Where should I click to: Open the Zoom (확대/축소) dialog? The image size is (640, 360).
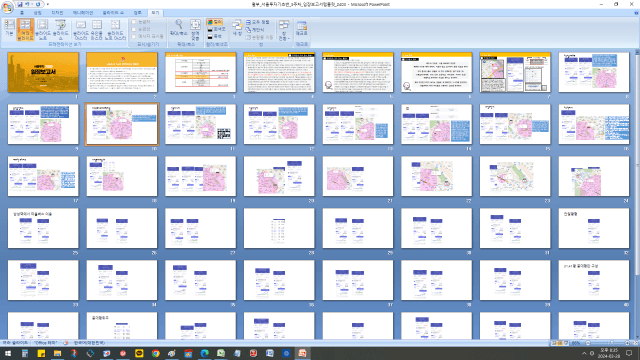pyautogui.click(x=178, y=27)
